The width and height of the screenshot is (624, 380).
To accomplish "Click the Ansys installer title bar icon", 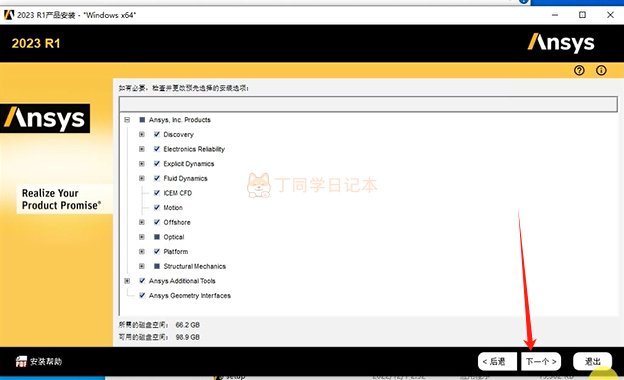I will 9,15.
